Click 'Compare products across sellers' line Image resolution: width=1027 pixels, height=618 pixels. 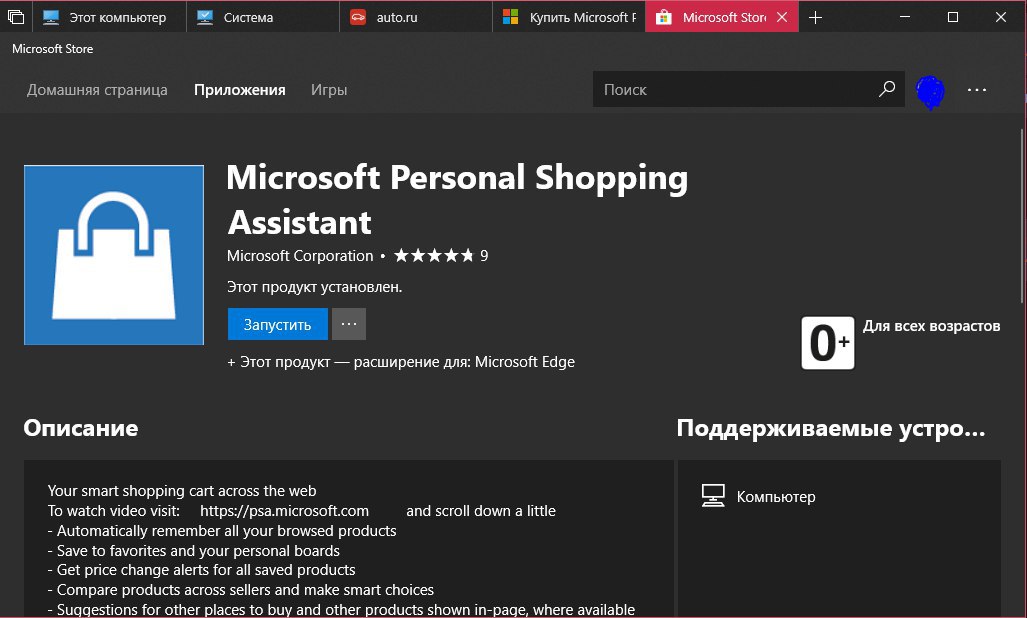click(x=241, y=590)
